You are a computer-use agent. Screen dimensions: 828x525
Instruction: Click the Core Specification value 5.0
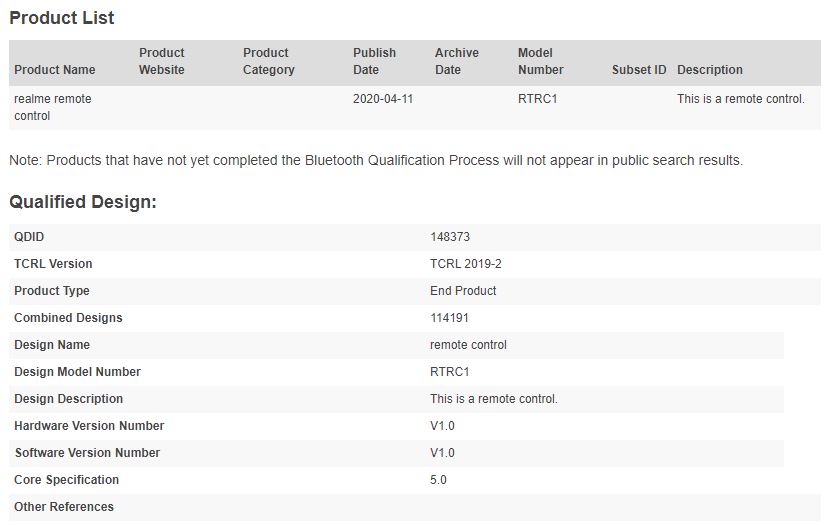438,479
